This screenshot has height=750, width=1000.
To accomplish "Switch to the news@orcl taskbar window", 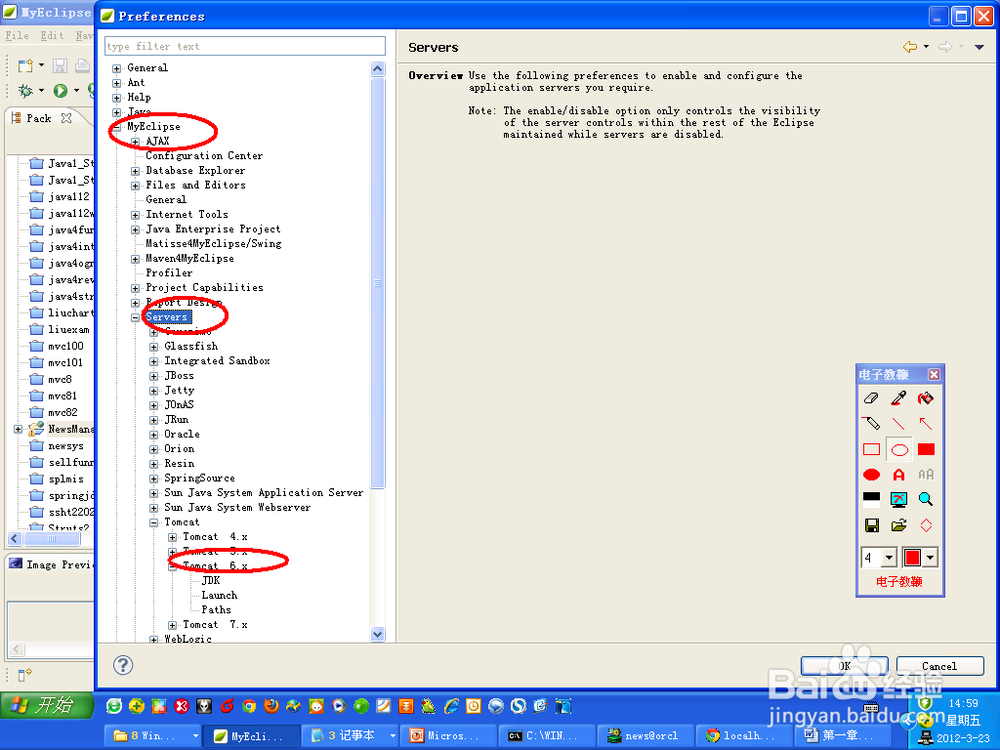I will click(x=643, y=736).
